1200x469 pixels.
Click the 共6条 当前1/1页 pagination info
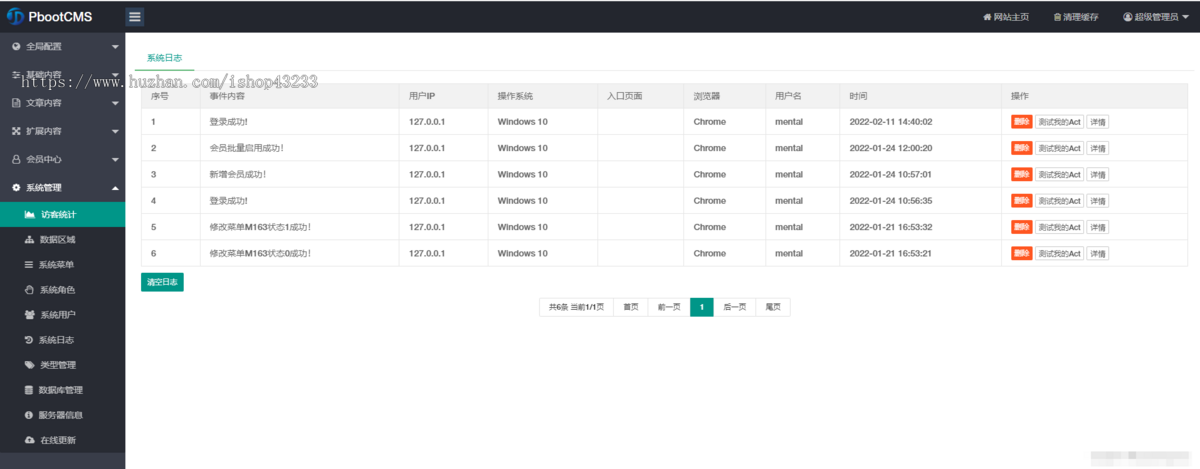(x=576, y=307)
